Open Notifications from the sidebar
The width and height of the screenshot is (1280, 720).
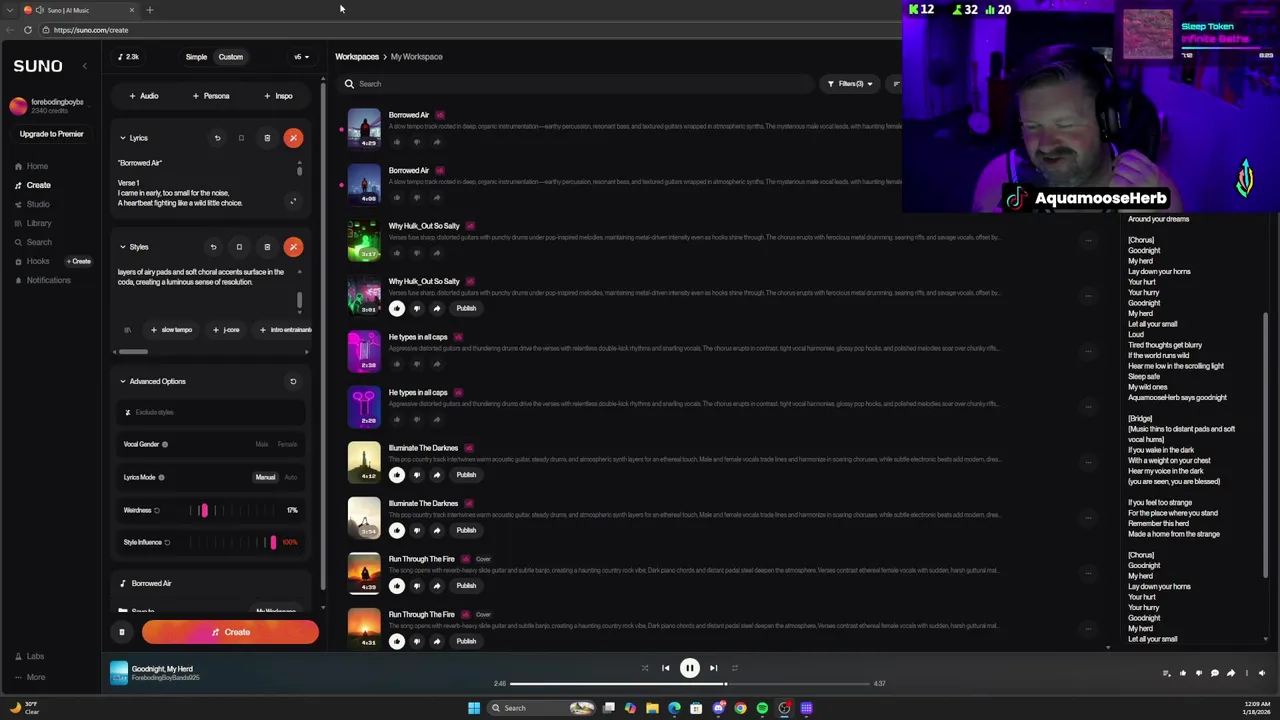43,280
